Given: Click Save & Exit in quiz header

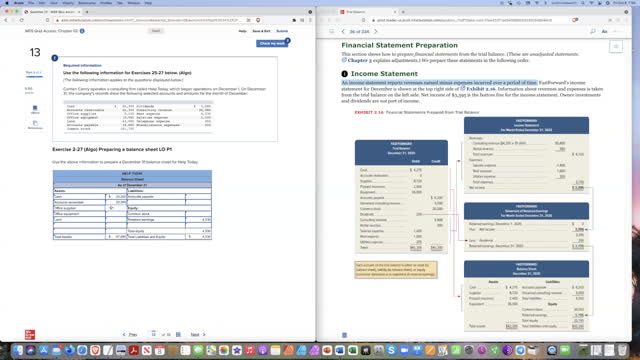Looking at the screenshot, I should [261, 31].
